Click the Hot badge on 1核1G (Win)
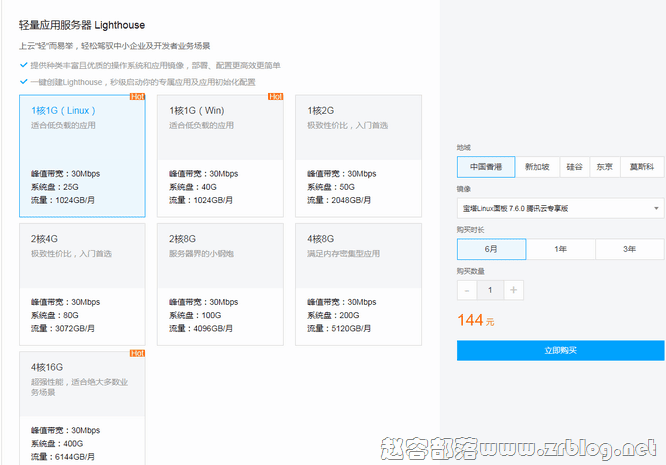 click(276, 97)
